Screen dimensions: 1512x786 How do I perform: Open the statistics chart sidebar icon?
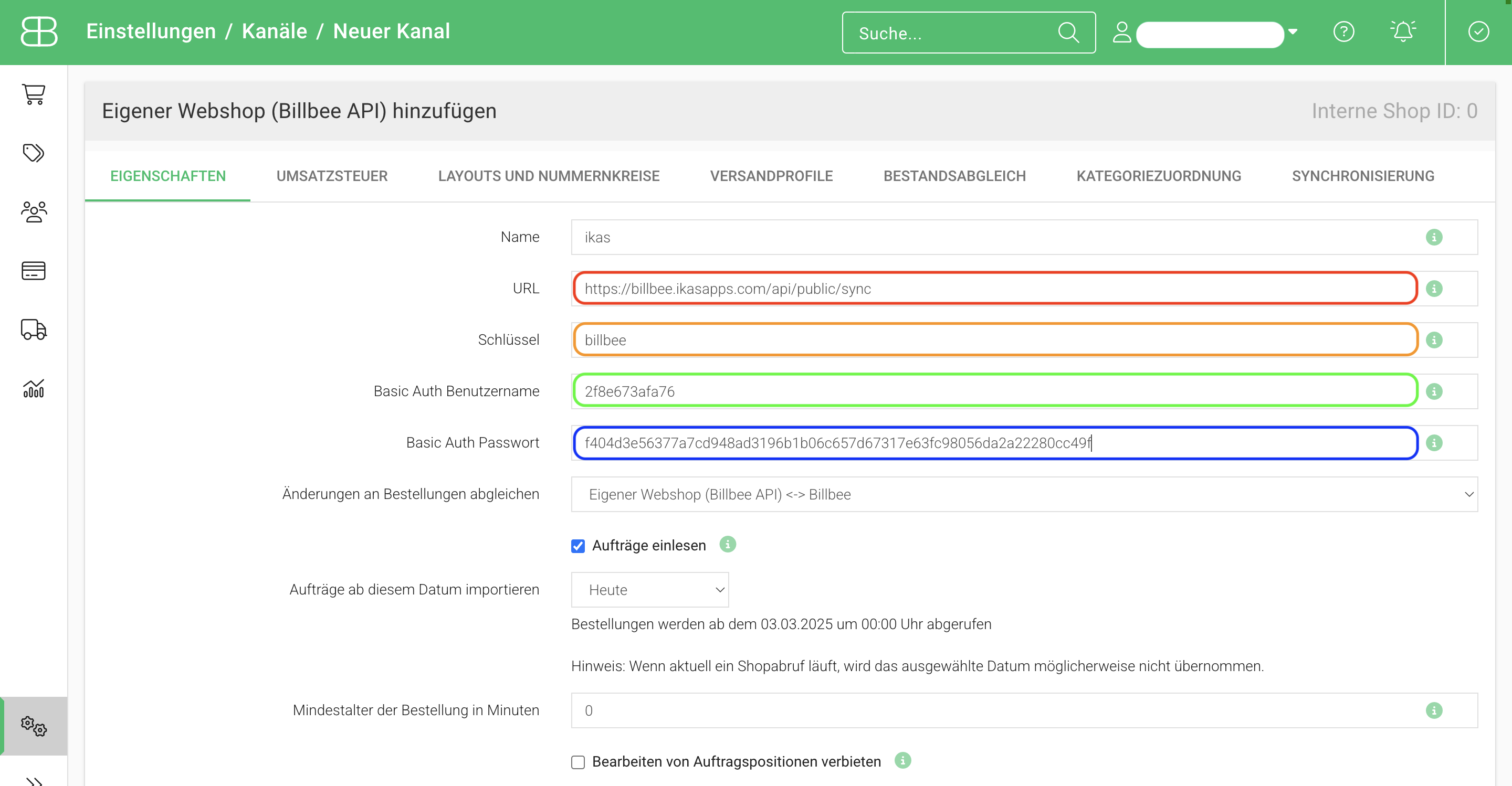click(x=34, y=388)
